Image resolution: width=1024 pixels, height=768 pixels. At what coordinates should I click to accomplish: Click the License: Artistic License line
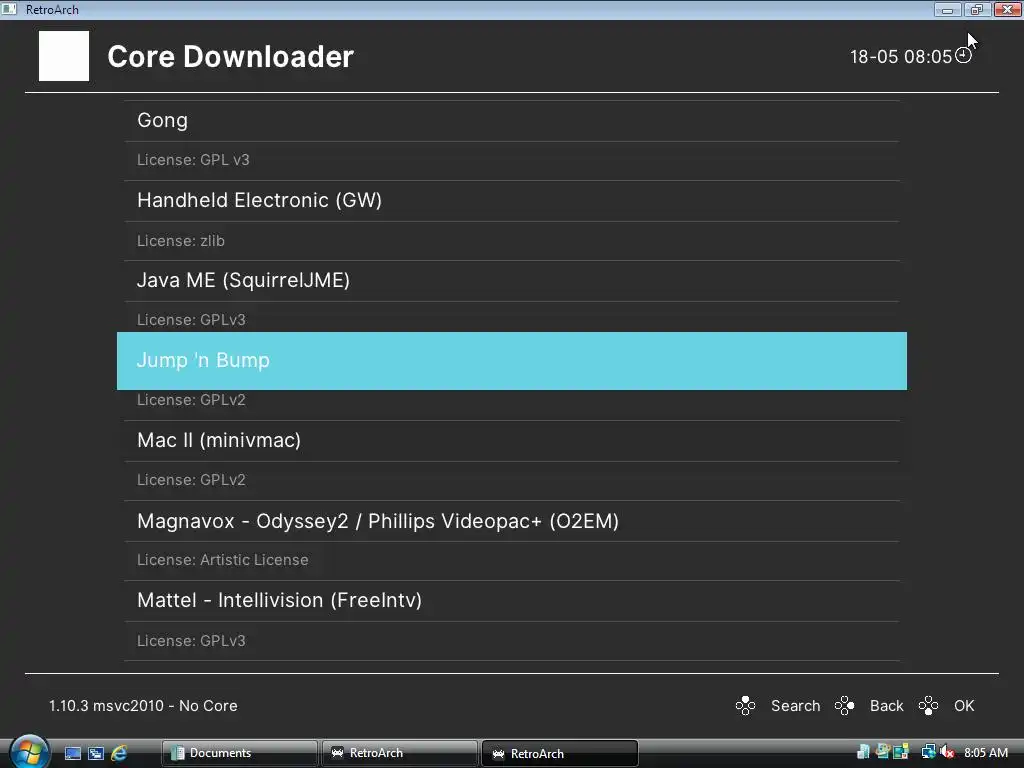(x=223, y=560)
